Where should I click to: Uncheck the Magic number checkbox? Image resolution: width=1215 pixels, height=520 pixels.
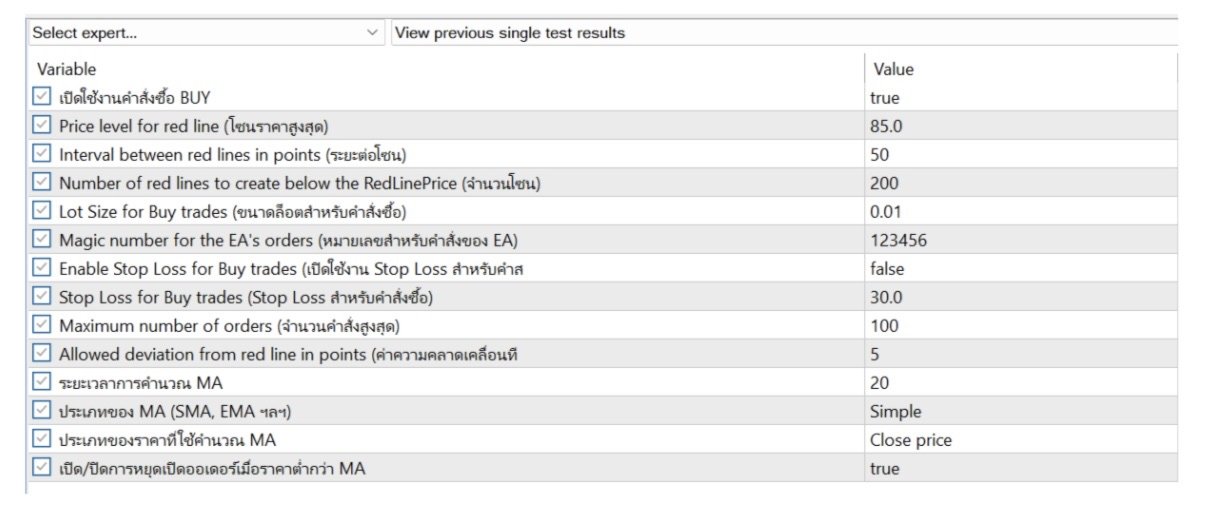(x=41, y=240)
